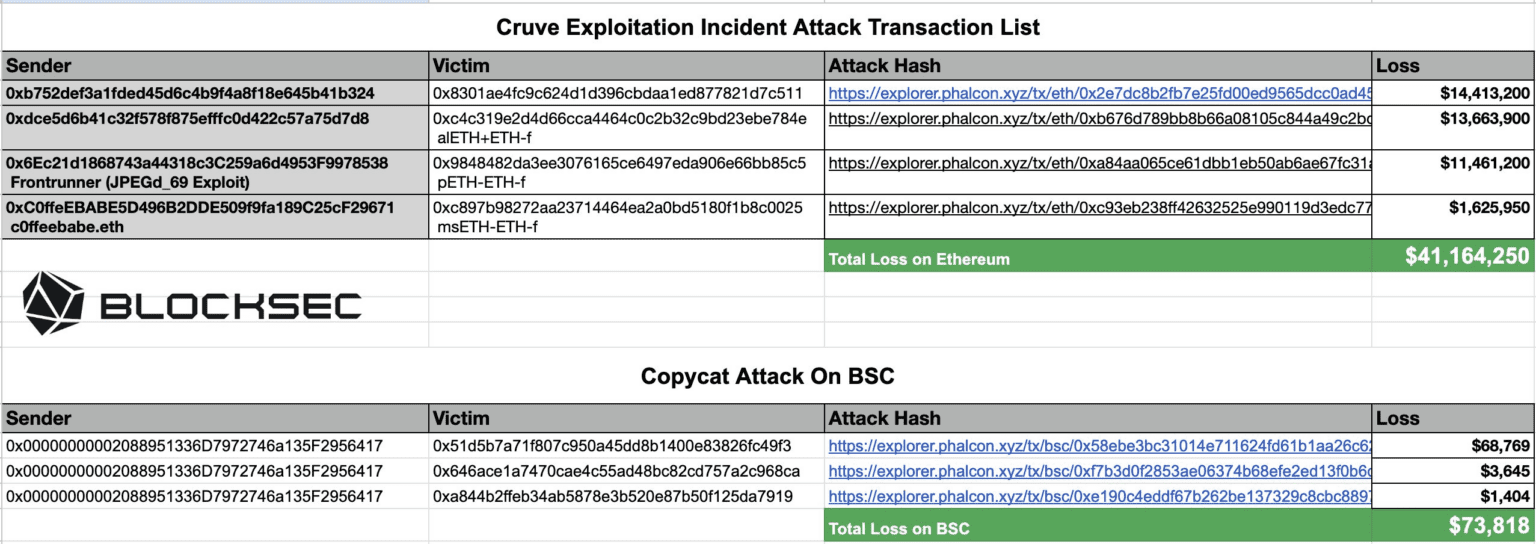1536x544 pixels.
Task: Open the attack hash link starting 0xb676d789bb8b
Action: pos(1099,118)
